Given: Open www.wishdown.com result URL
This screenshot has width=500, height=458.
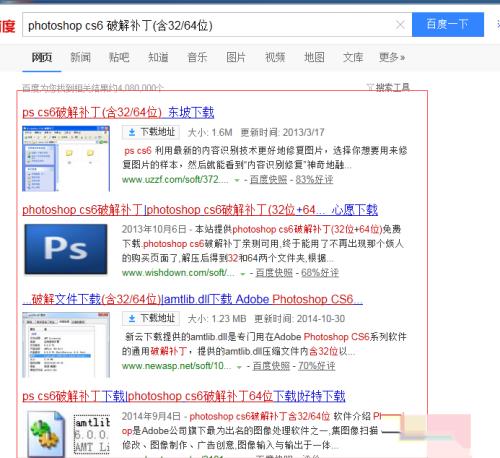Looking at the screenshot, I should click(178, 273).
